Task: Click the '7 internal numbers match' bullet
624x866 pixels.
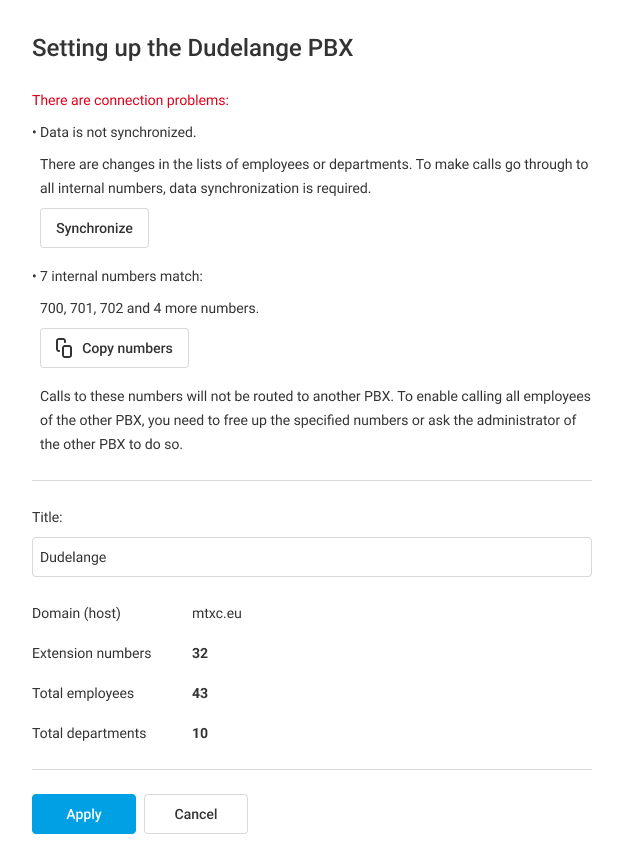Action: click(120, 276)
